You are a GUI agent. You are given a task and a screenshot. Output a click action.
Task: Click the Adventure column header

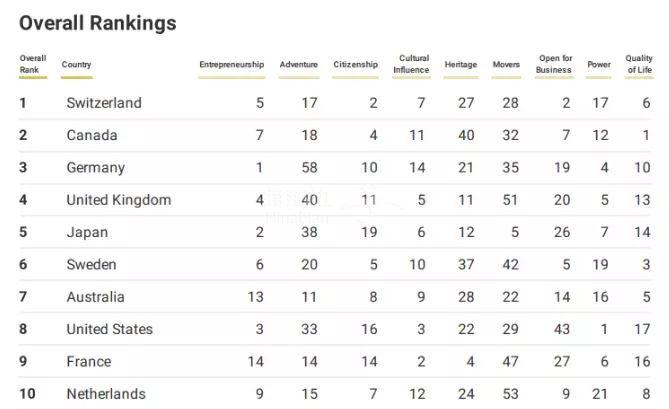(299, 65)
